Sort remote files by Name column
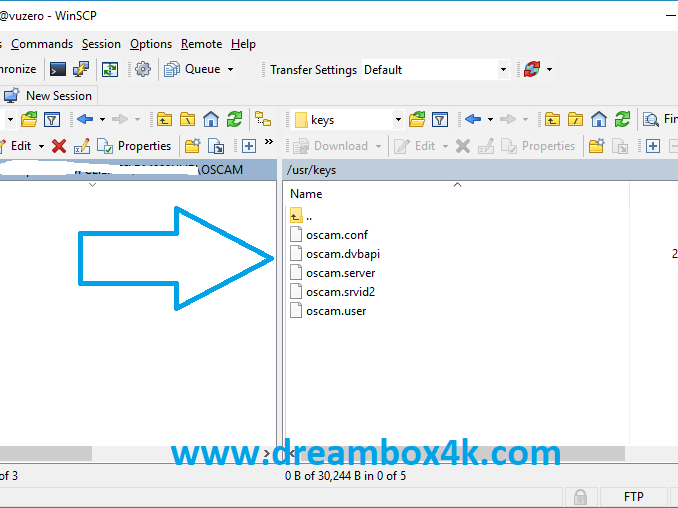Screen dimensions: 678x508 [x=306, y=194]
